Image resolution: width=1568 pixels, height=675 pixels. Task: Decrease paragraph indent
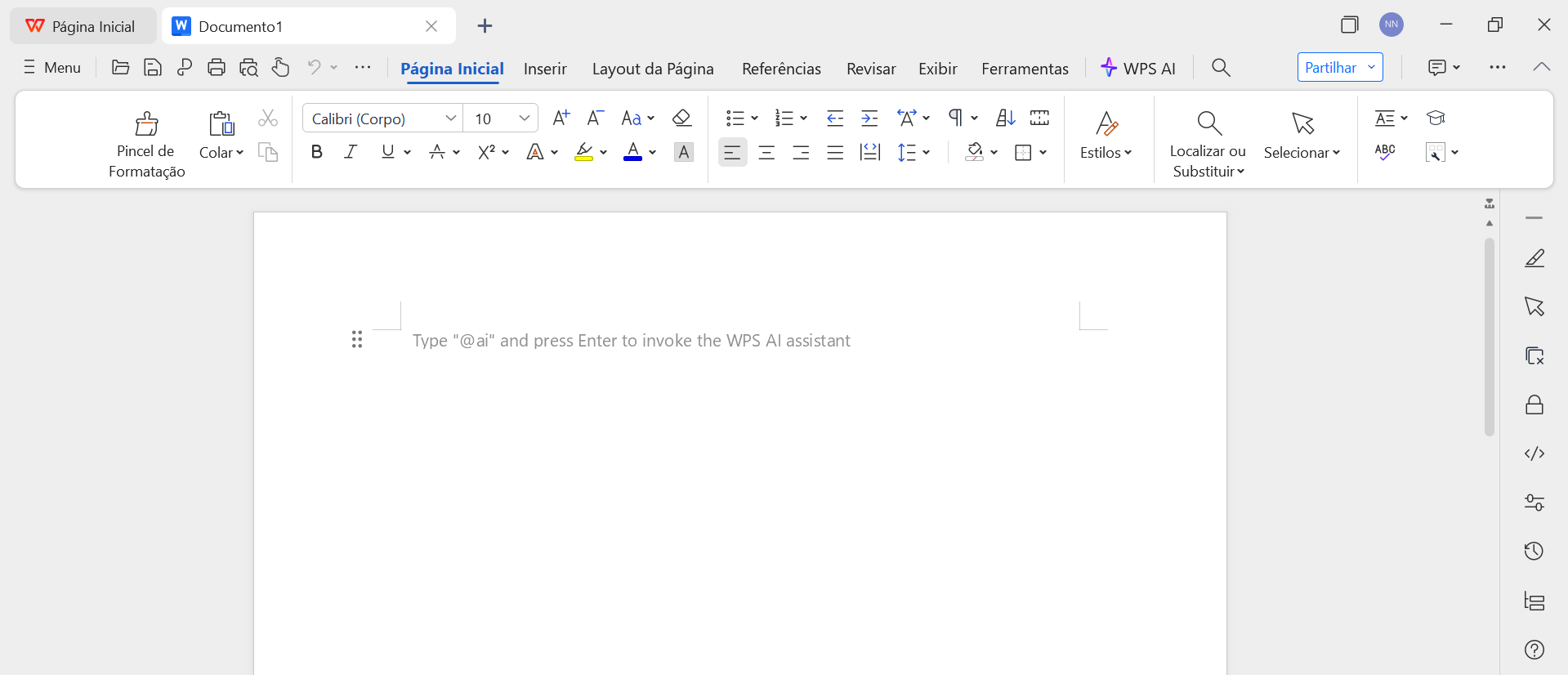click(x=835, y=118)
